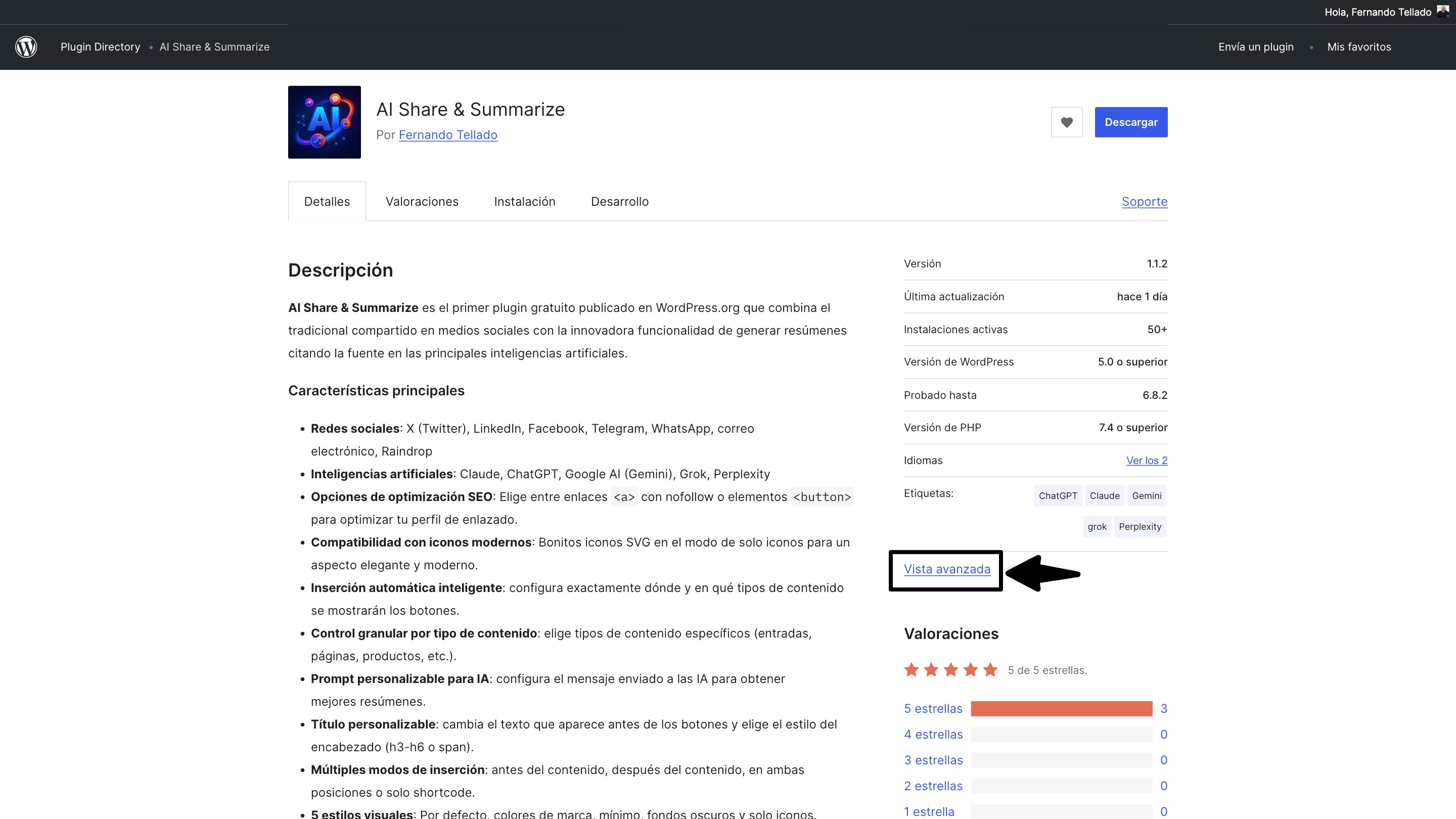1456x819 pixels.
Task: Click Envía un plugin menu item
Action: 1255,47
